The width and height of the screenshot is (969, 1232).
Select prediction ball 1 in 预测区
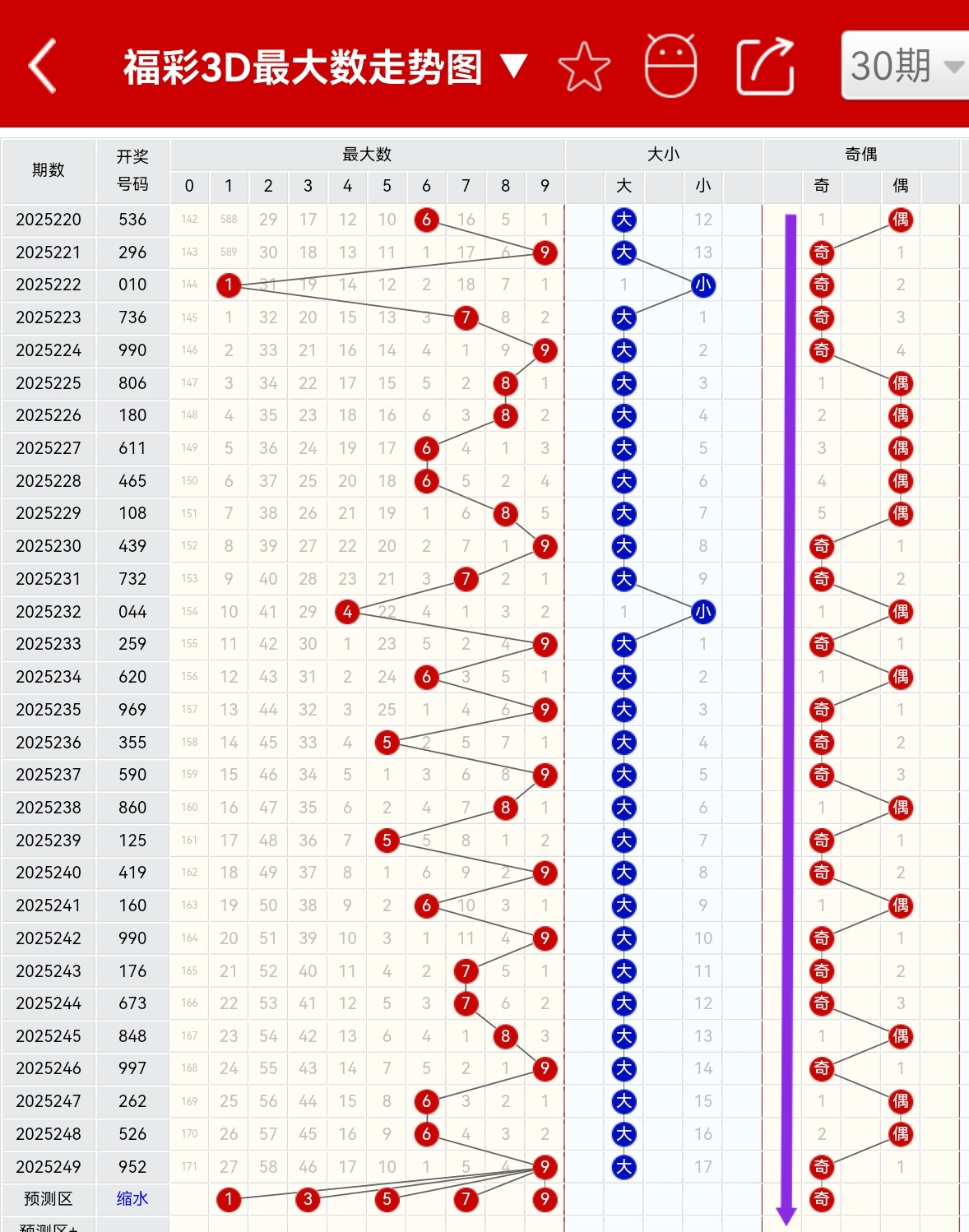pyautogui.click(x=229, y=1199)
